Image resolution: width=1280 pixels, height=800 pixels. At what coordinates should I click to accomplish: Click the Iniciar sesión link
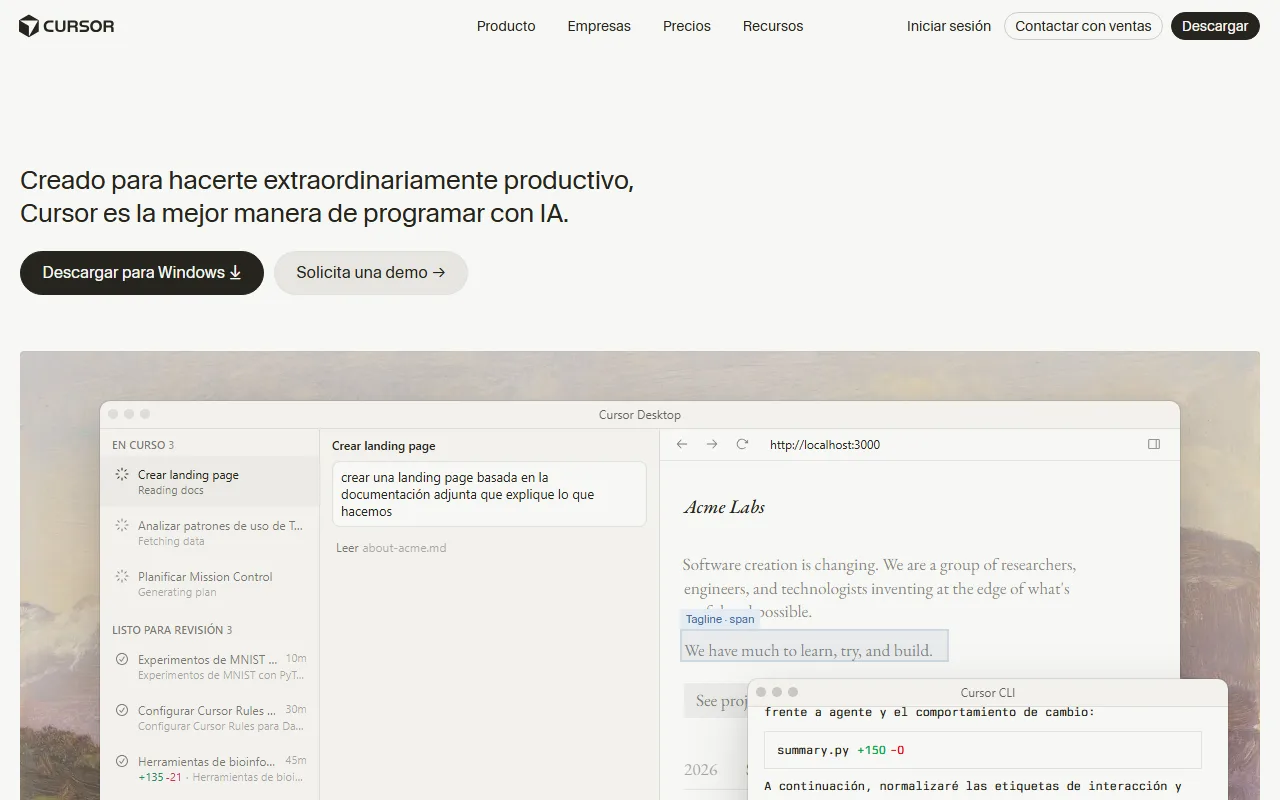coord(949,26)
